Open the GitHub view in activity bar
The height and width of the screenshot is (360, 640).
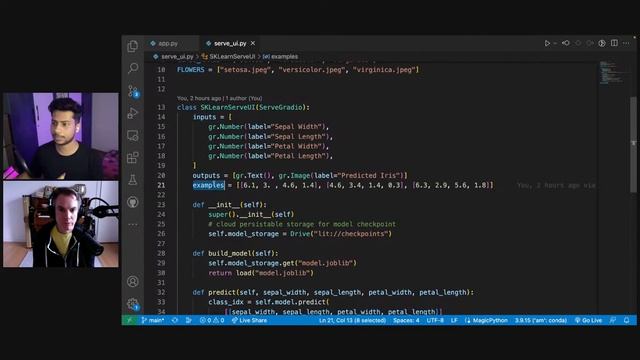(x=133, y=202)
